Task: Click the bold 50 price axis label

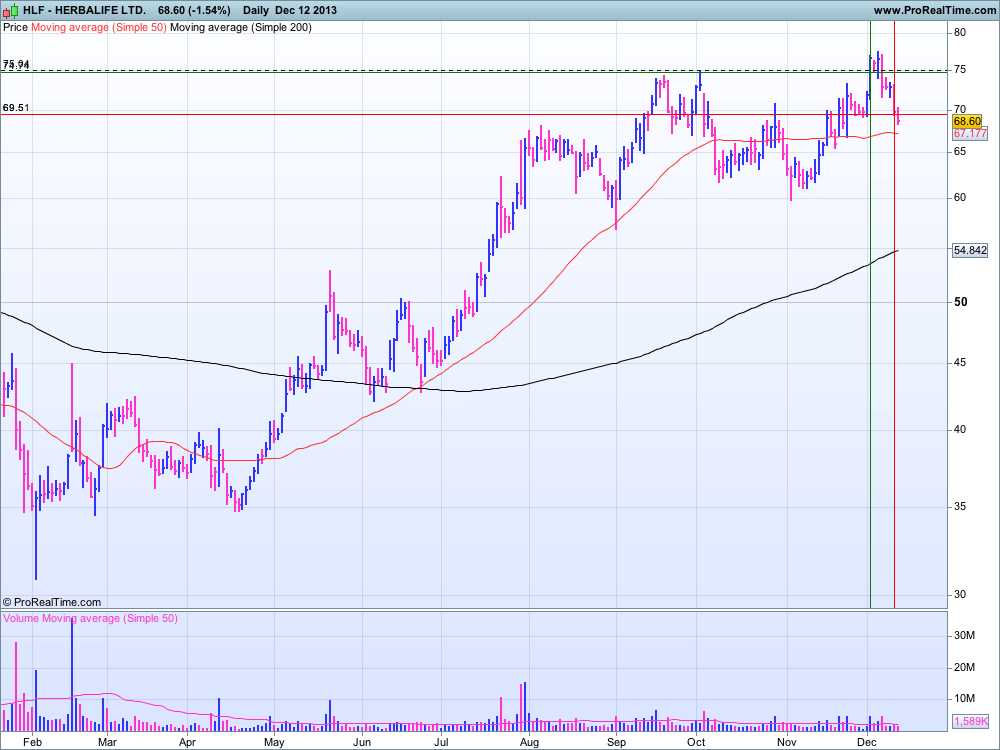Action: click(x=960, y=302)
